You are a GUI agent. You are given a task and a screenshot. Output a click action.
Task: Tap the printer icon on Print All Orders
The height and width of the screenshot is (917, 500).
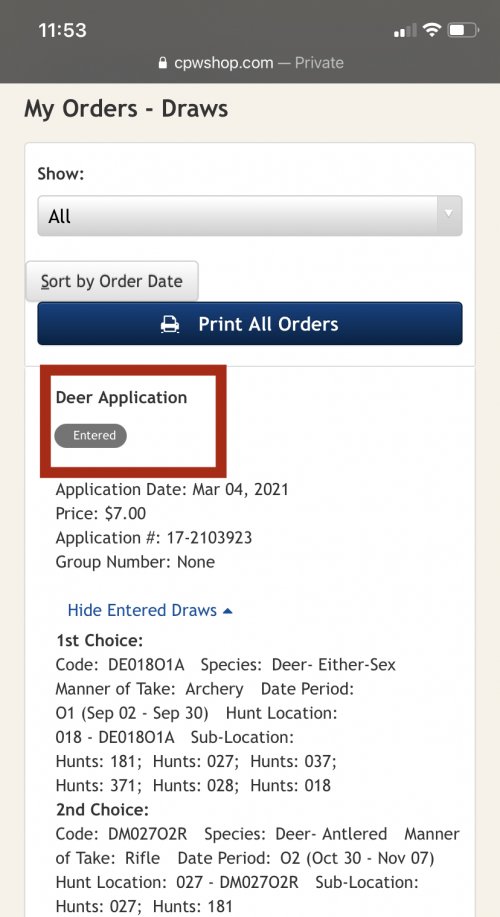(170, 324)
